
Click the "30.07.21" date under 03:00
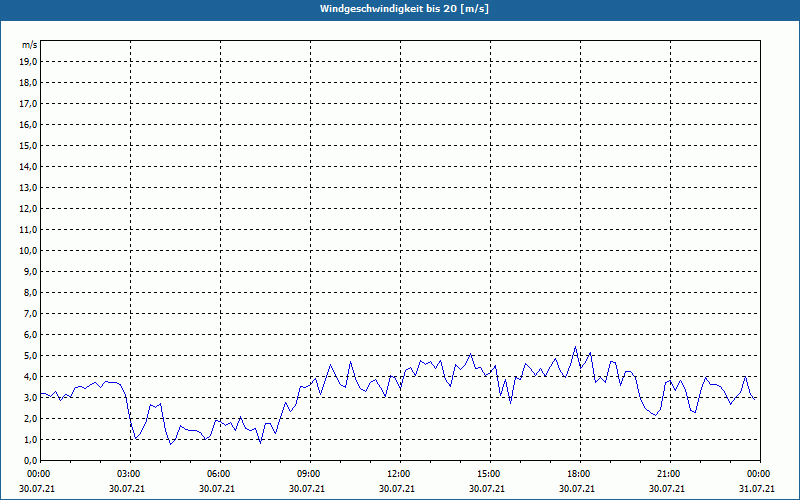(x=127, y=488)
